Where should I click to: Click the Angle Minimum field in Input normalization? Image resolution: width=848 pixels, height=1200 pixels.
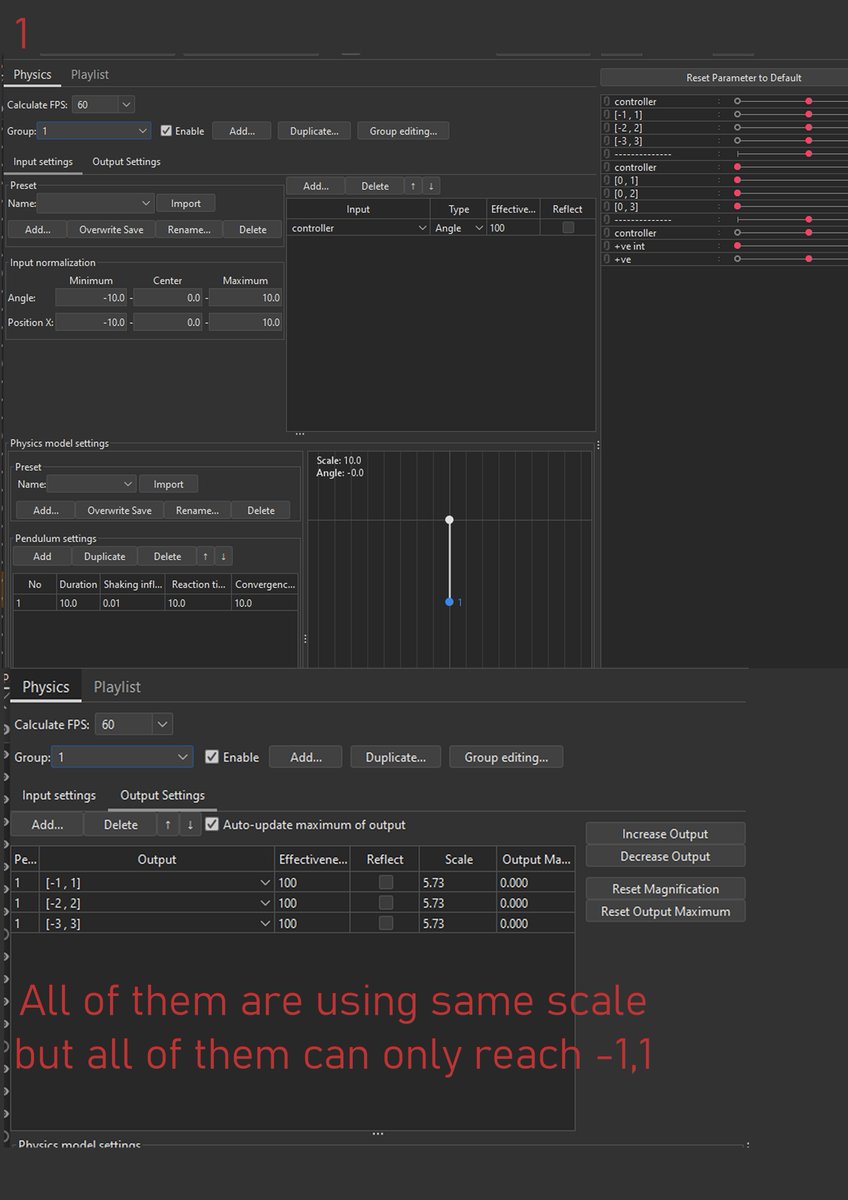click(x=91, y=298)
